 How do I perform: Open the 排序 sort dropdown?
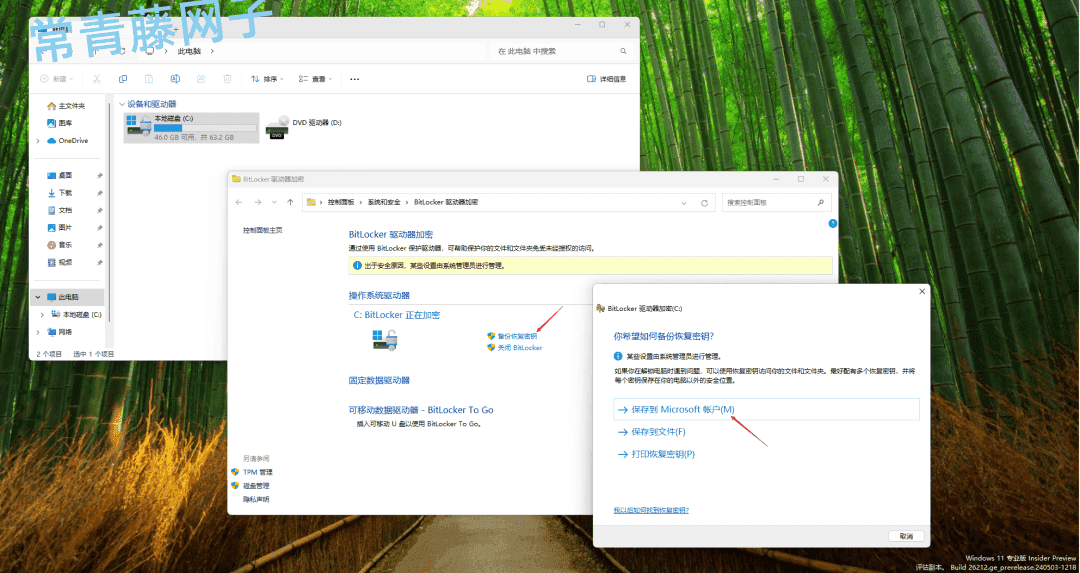coord(267,79)
